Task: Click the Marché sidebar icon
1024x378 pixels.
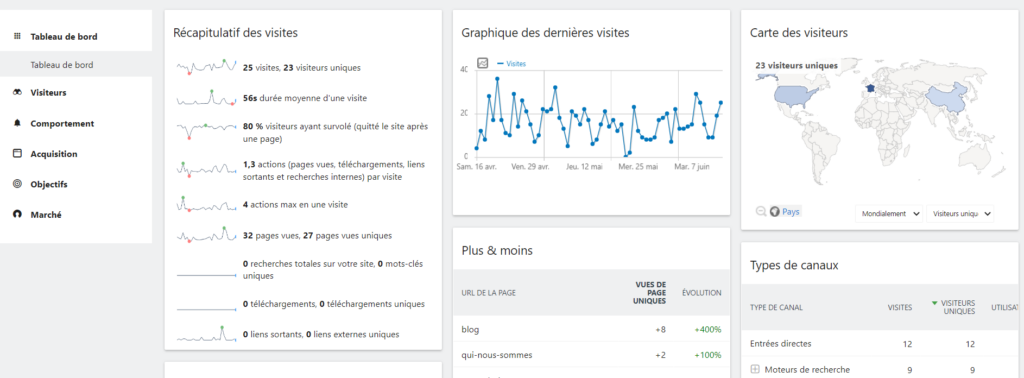Action: click(x=18, y=214)
